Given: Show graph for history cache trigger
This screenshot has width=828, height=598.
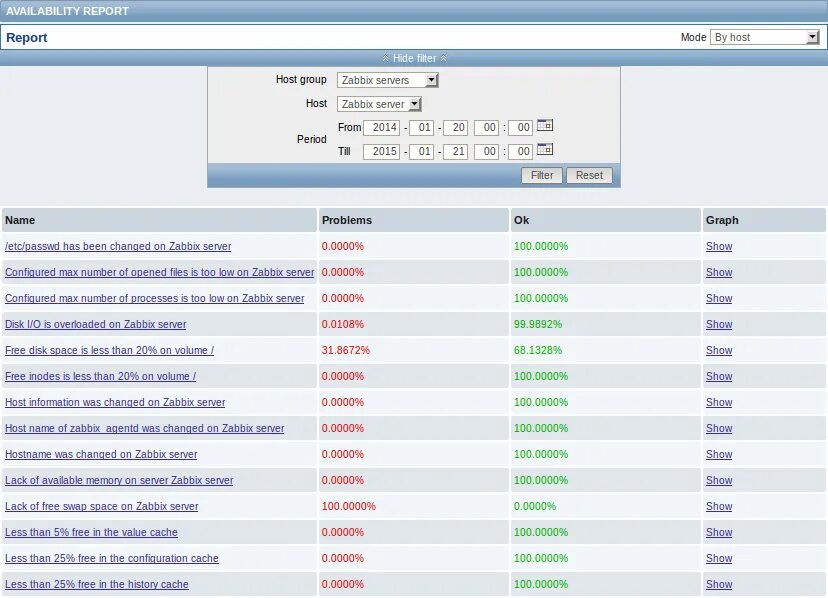Looking at the screenshot, I should (x=719, y=584).
